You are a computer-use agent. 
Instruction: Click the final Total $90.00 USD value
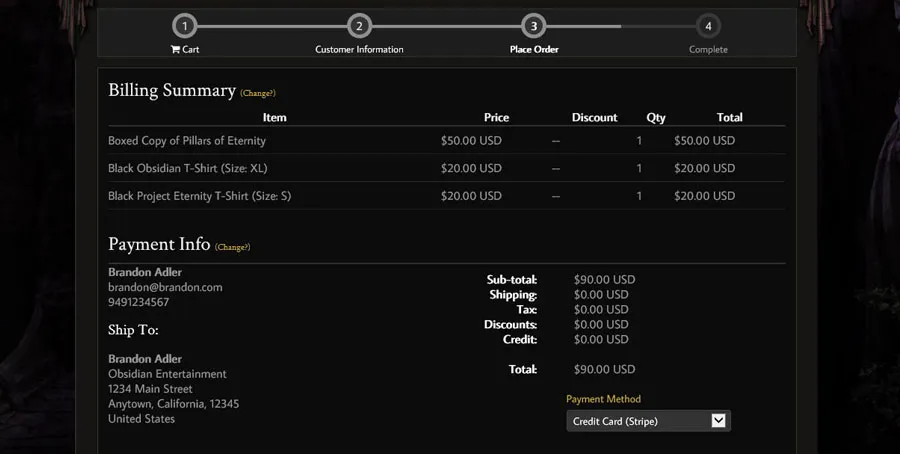604,369
